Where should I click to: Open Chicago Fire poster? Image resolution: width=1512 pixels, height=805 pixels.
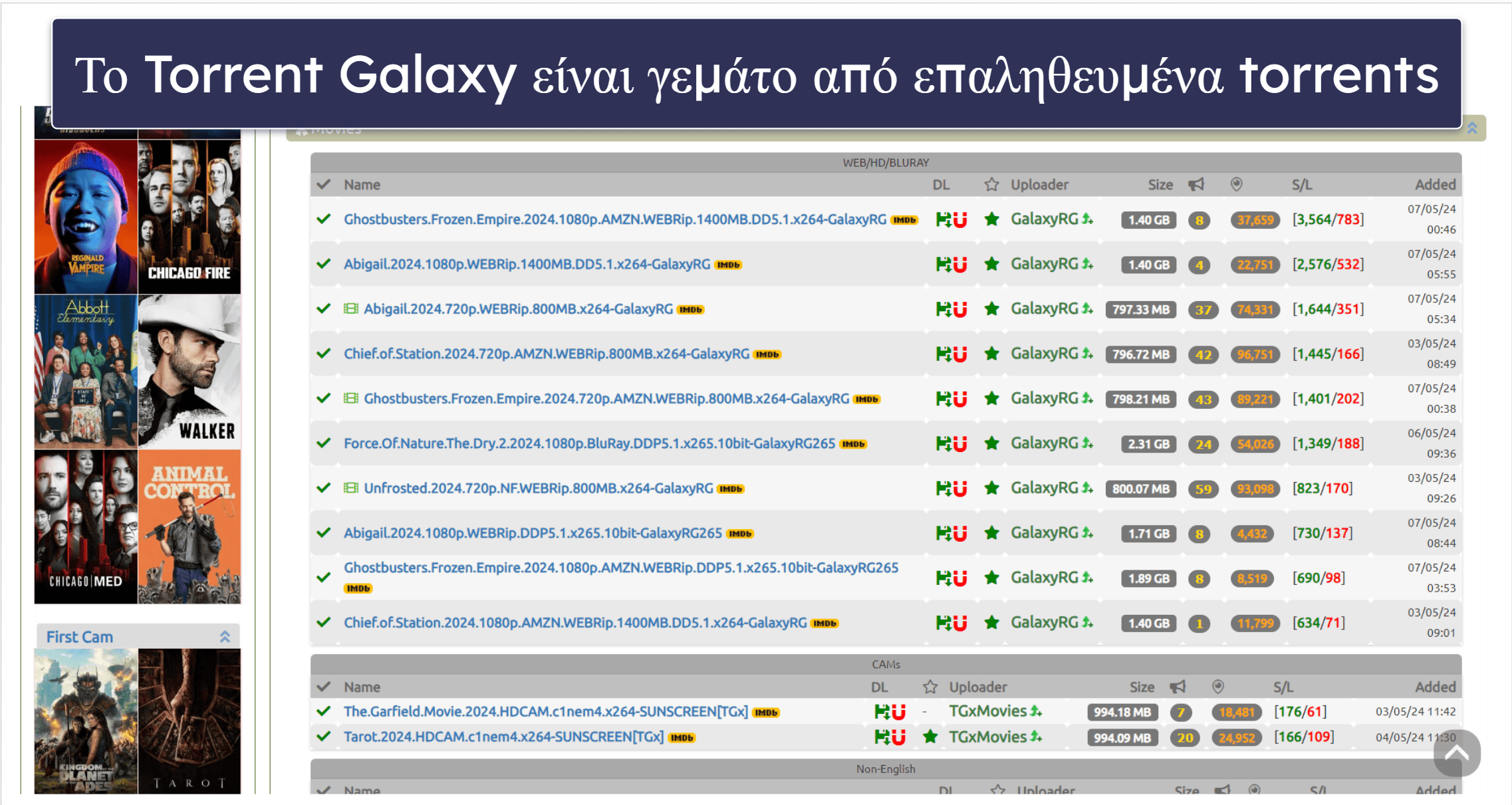pos(189,217)
